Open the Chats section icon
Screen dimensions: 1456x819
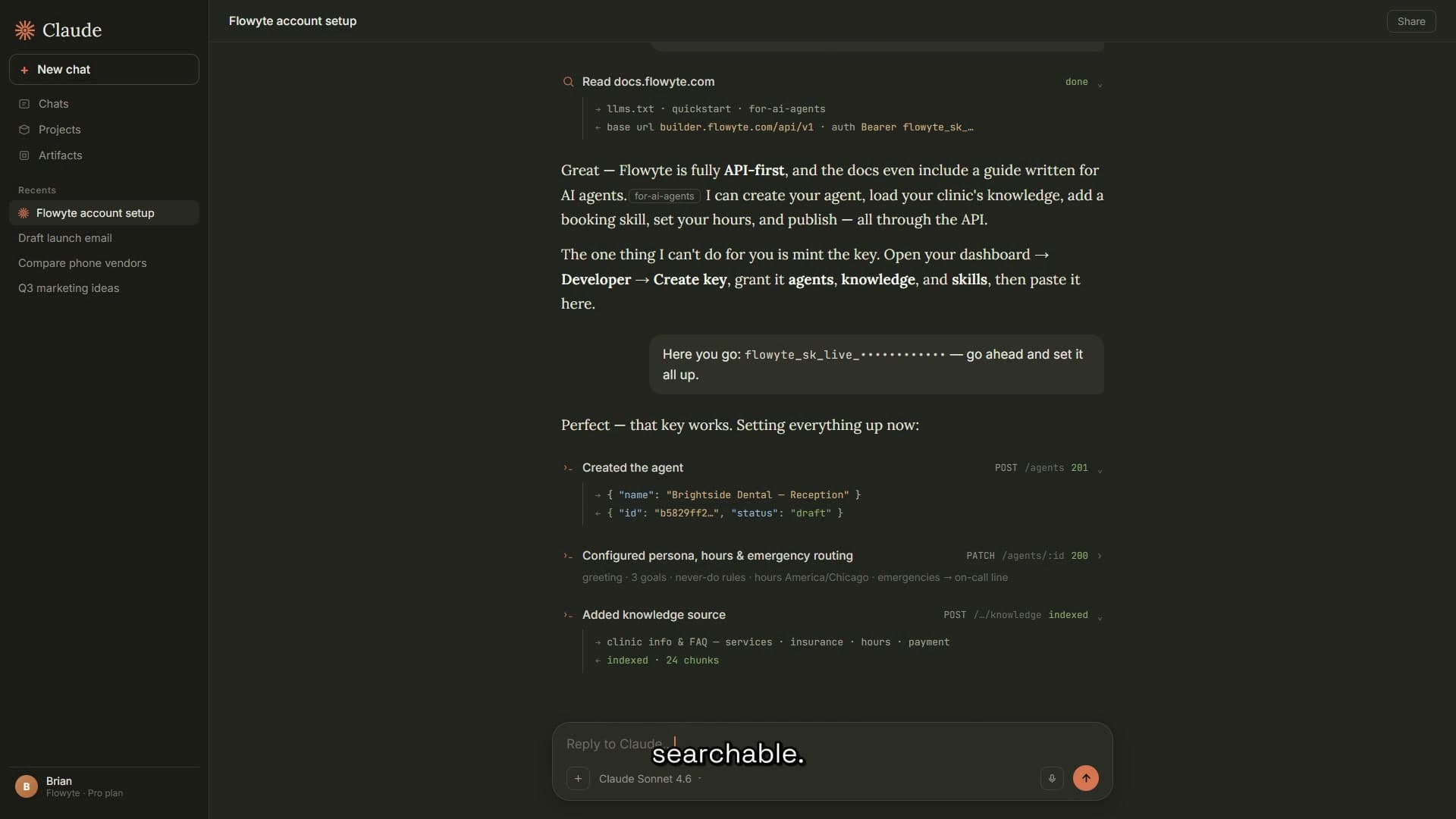click(24, 104)
